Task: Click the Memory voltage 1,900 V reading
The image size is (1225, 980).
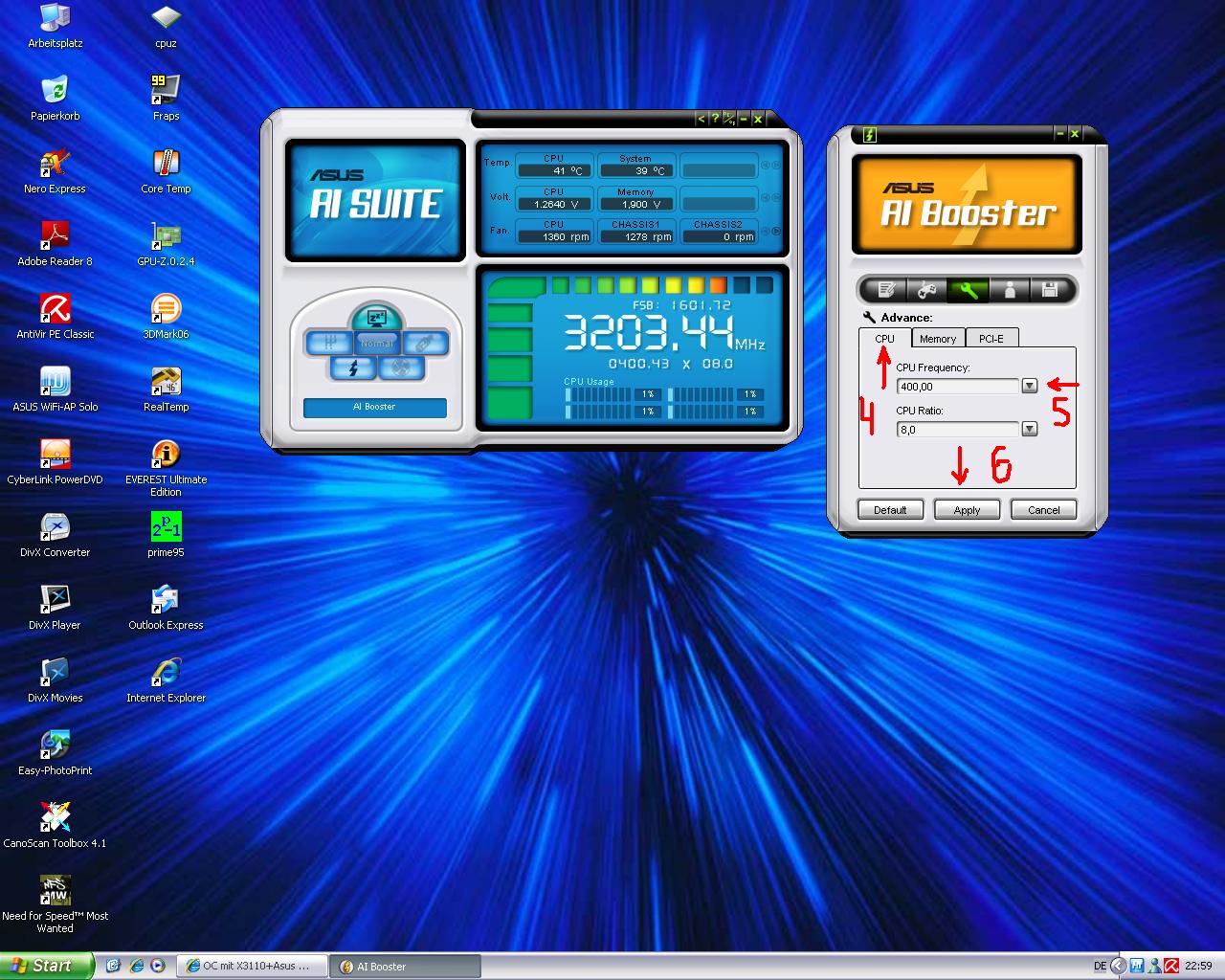Action: (x=636, y=204)
